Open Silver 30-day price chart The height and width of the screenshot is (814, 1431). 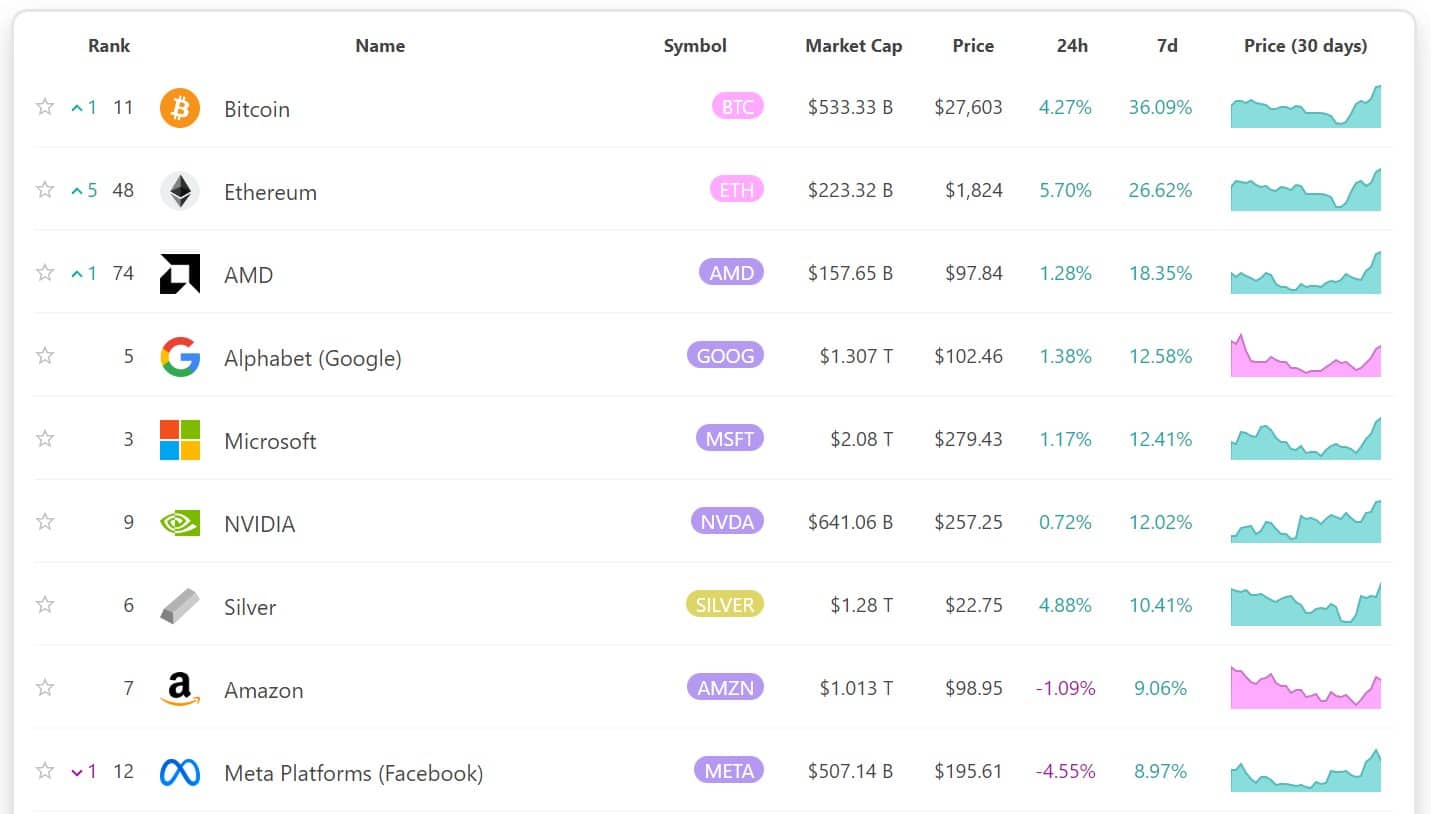1306,605
